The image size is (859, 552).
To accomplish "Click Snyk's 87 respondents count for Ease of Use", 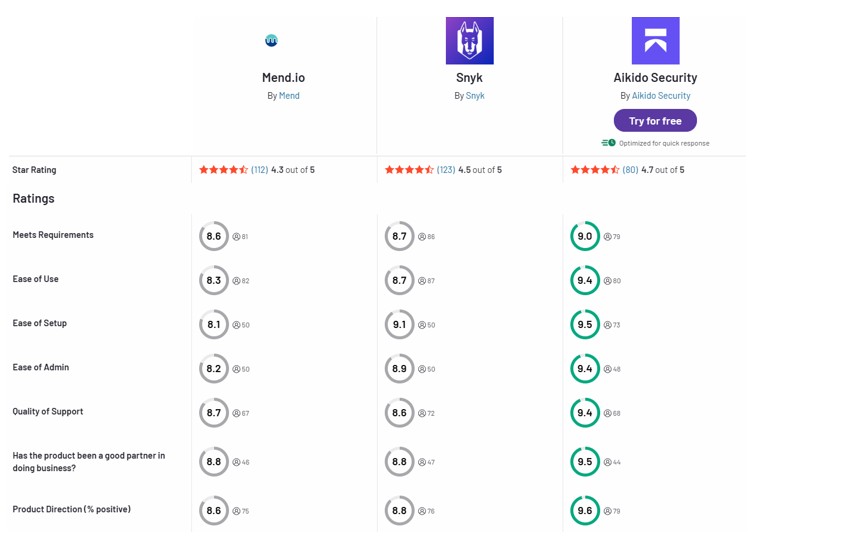I will tap(427, 281).
